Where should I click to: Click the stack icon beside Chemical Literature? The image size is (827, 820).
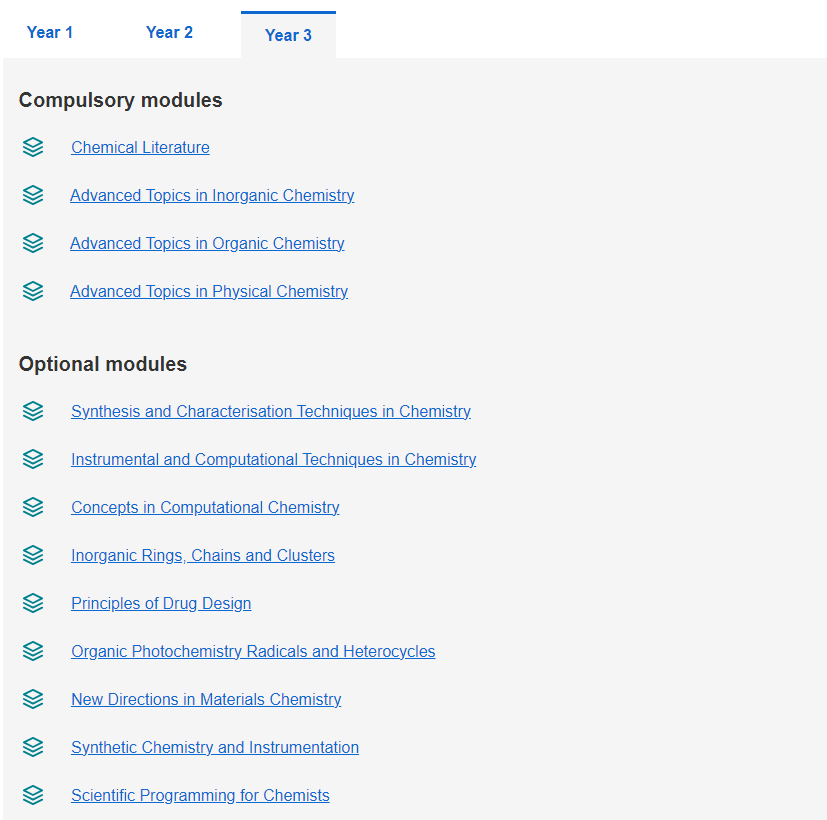33,147
